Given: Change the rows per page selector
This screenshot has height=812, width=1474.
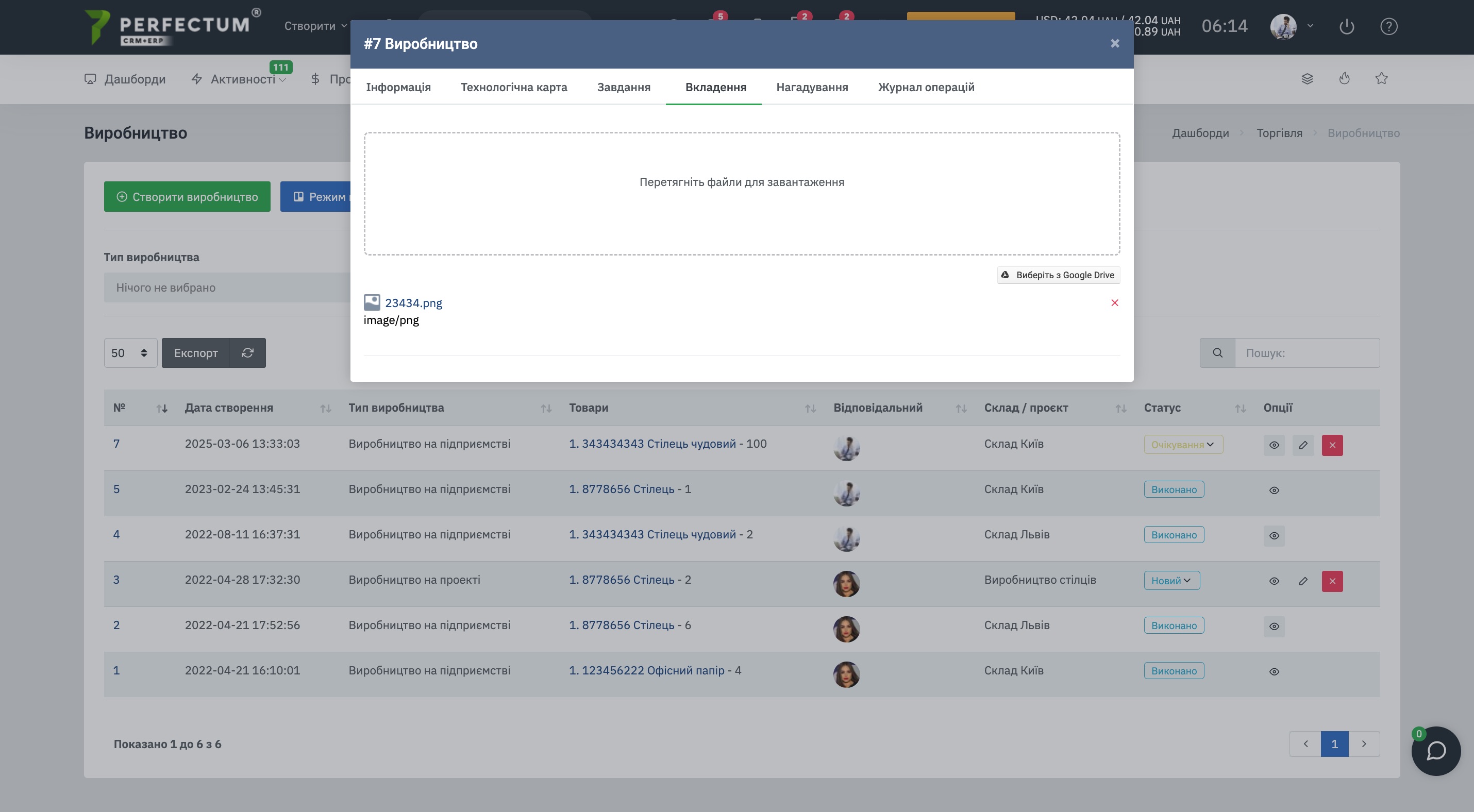Looking at the screenshot, I should [130, 353].
